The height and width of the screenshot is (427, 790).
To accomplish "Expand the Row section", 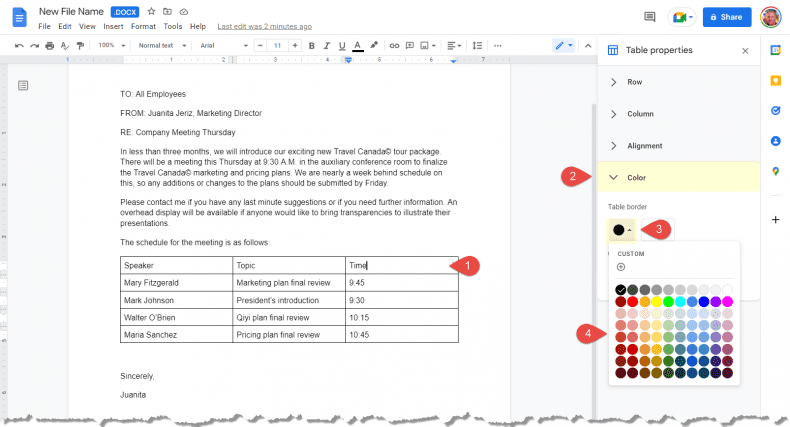I will pyautogui.click(x=634, y=82).
